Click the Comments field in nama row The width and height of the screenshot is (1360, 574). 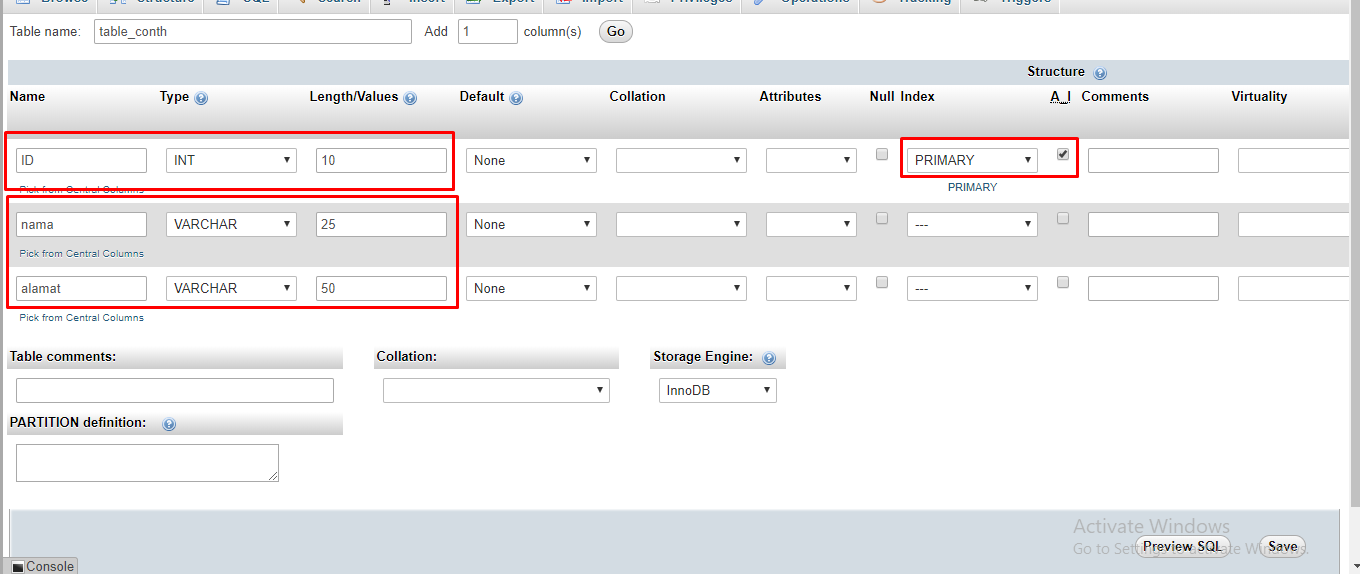coord(1153,224)
